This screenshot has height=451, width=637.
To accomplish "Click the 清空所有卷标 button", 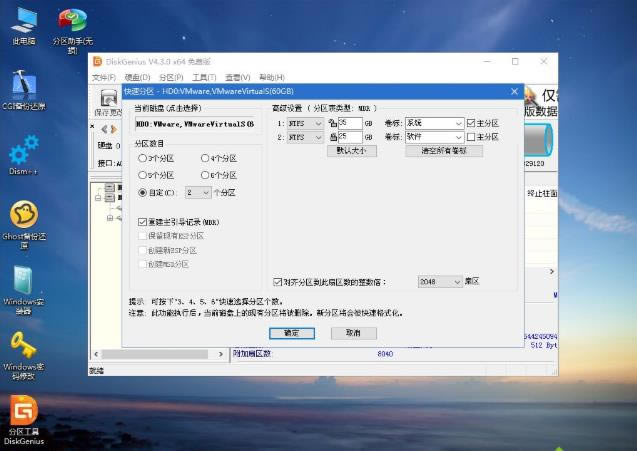I will [444, 151].
